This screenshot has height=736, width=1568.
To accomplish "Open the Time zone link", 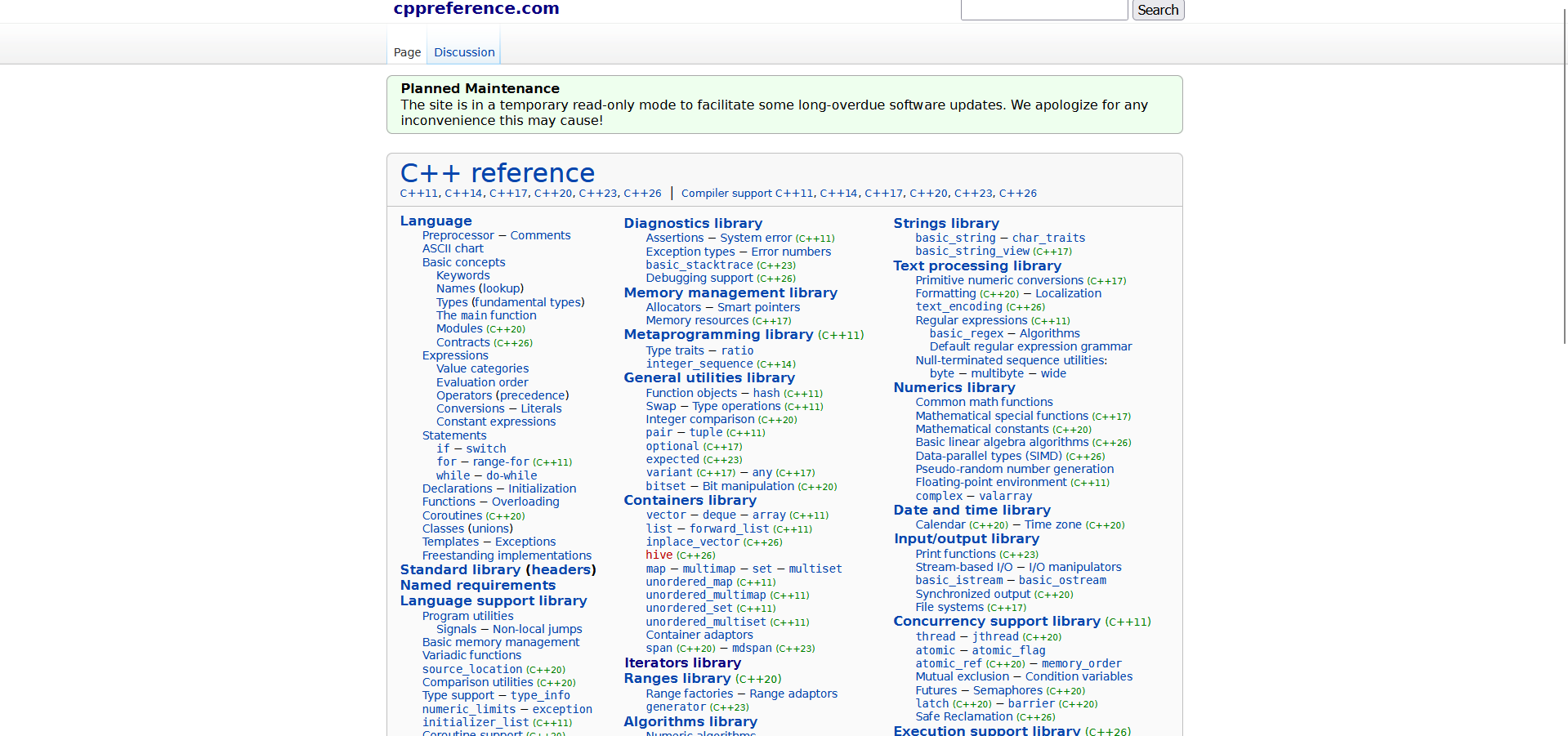I will pyautogui.click(x=1052, y=525).
